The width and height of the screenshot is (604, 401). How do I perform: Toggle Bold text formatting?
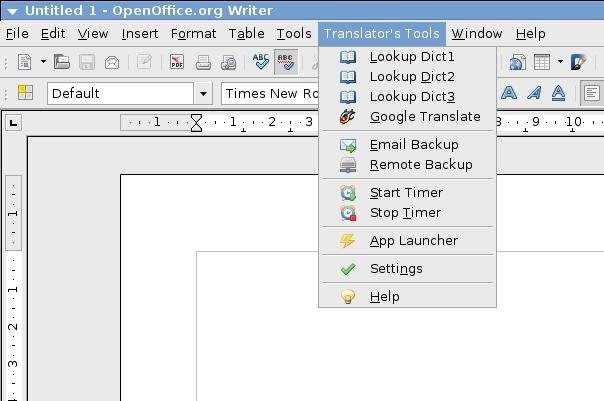point(509,93)
